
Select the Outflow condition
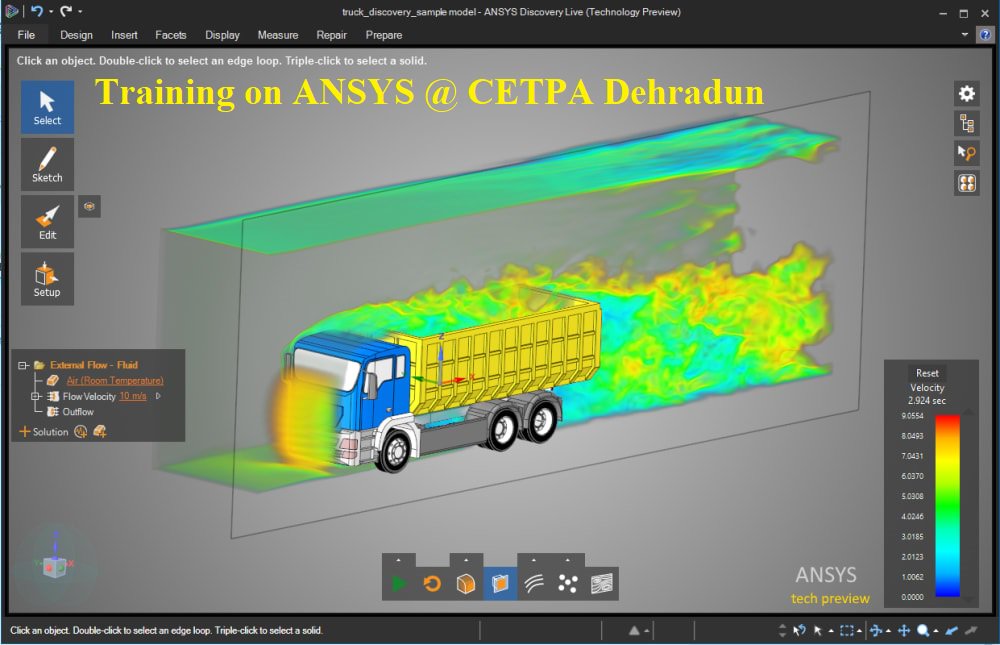[x=78, y=411]
